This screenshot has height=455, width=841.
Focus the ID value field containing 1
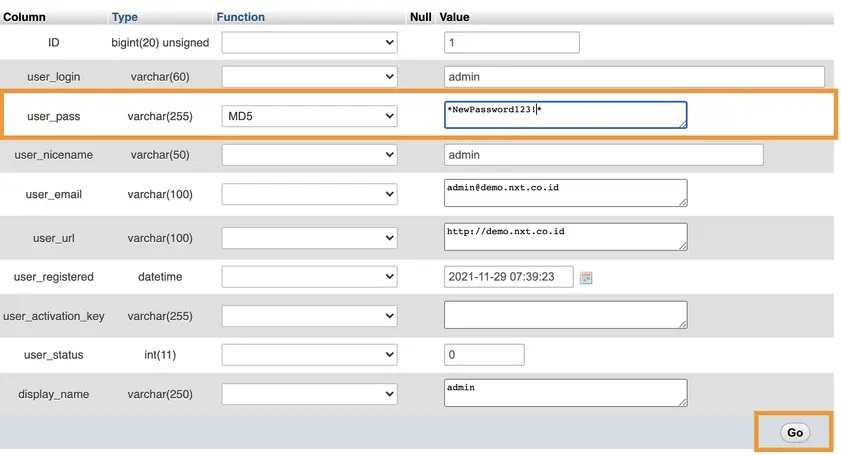pyautogui.click(x=511, y=43)
